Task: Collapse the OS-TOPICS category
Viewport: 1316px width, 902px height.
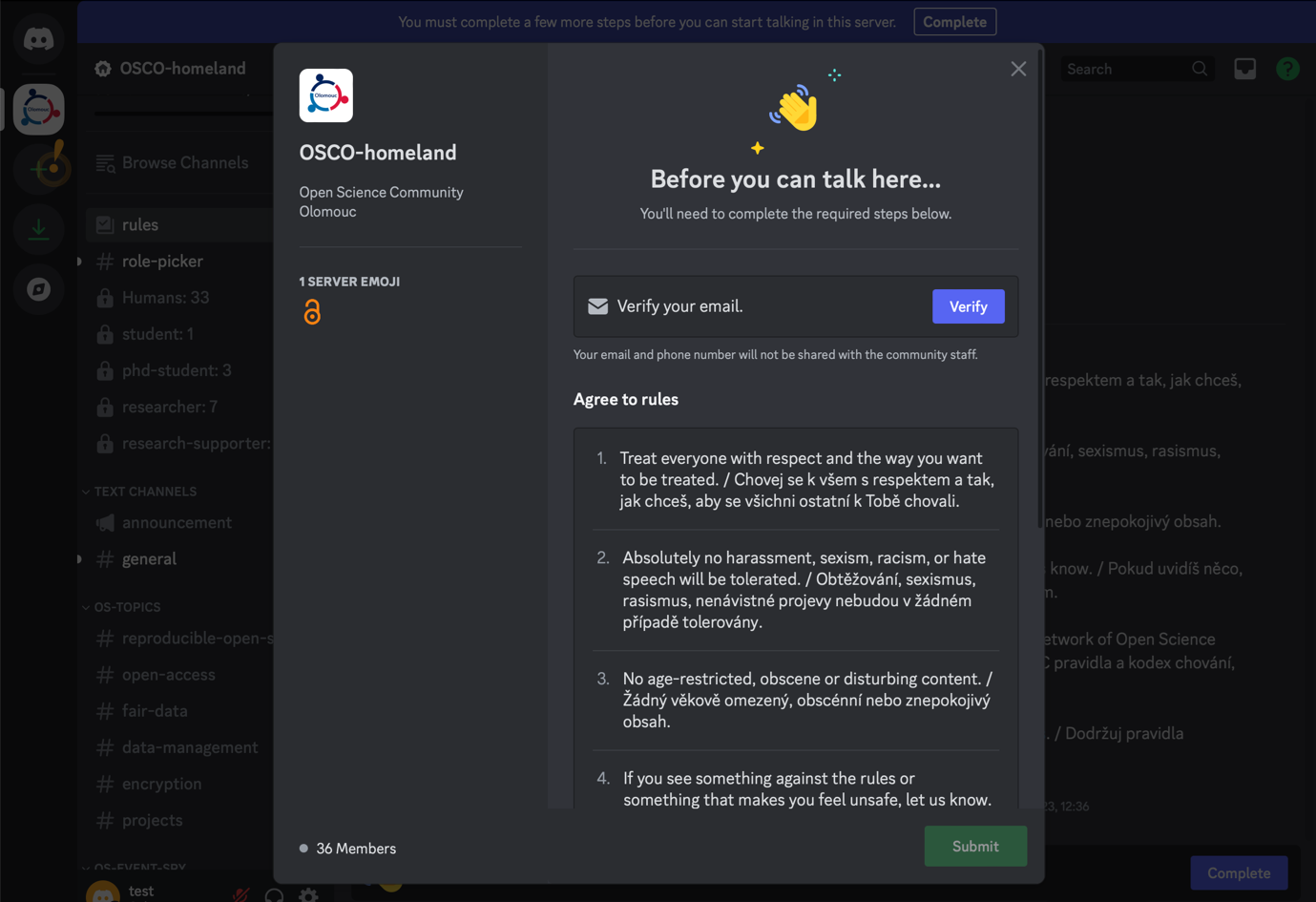Action: pos(126,607)
